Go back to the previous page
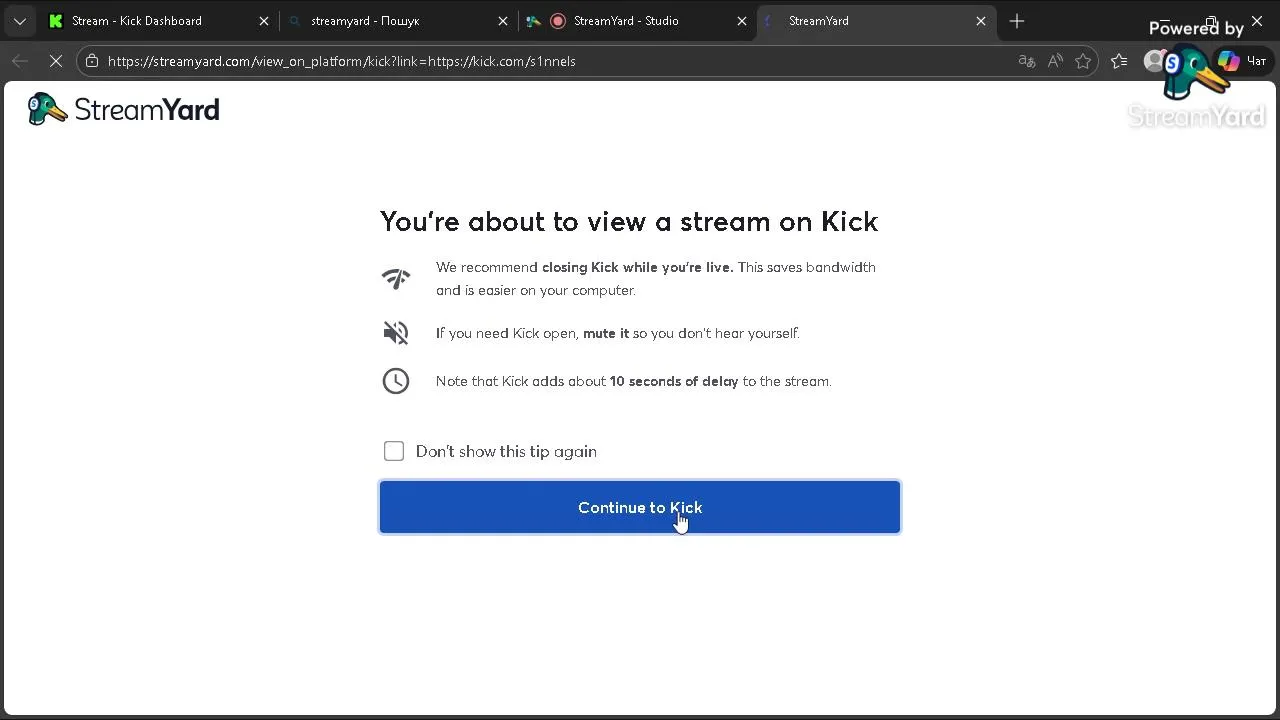Viewport: 1280px width, 720px height. (x=20, y=61)
